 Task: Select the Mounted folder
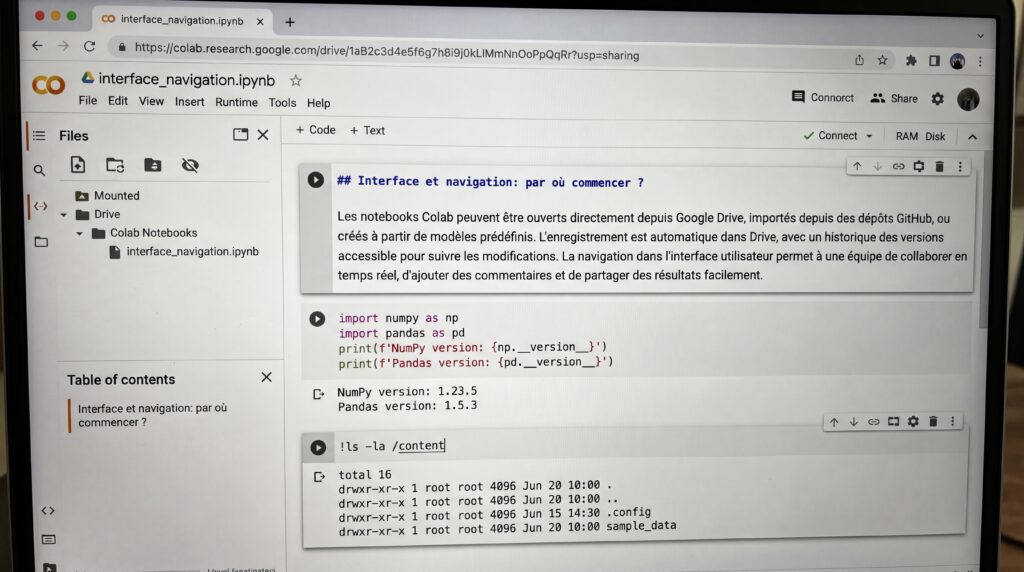point(107,195)
